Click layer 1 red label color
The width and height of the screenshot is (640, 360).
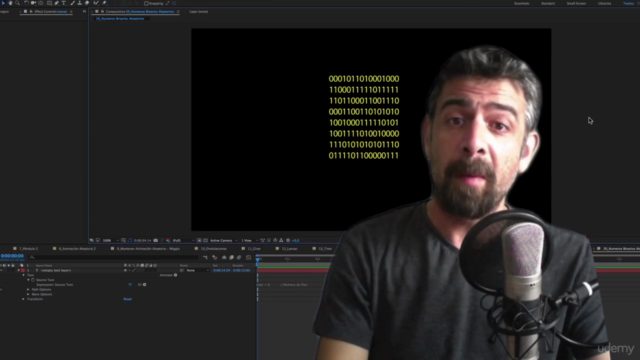pyautogui.click(x=23, y=270)
